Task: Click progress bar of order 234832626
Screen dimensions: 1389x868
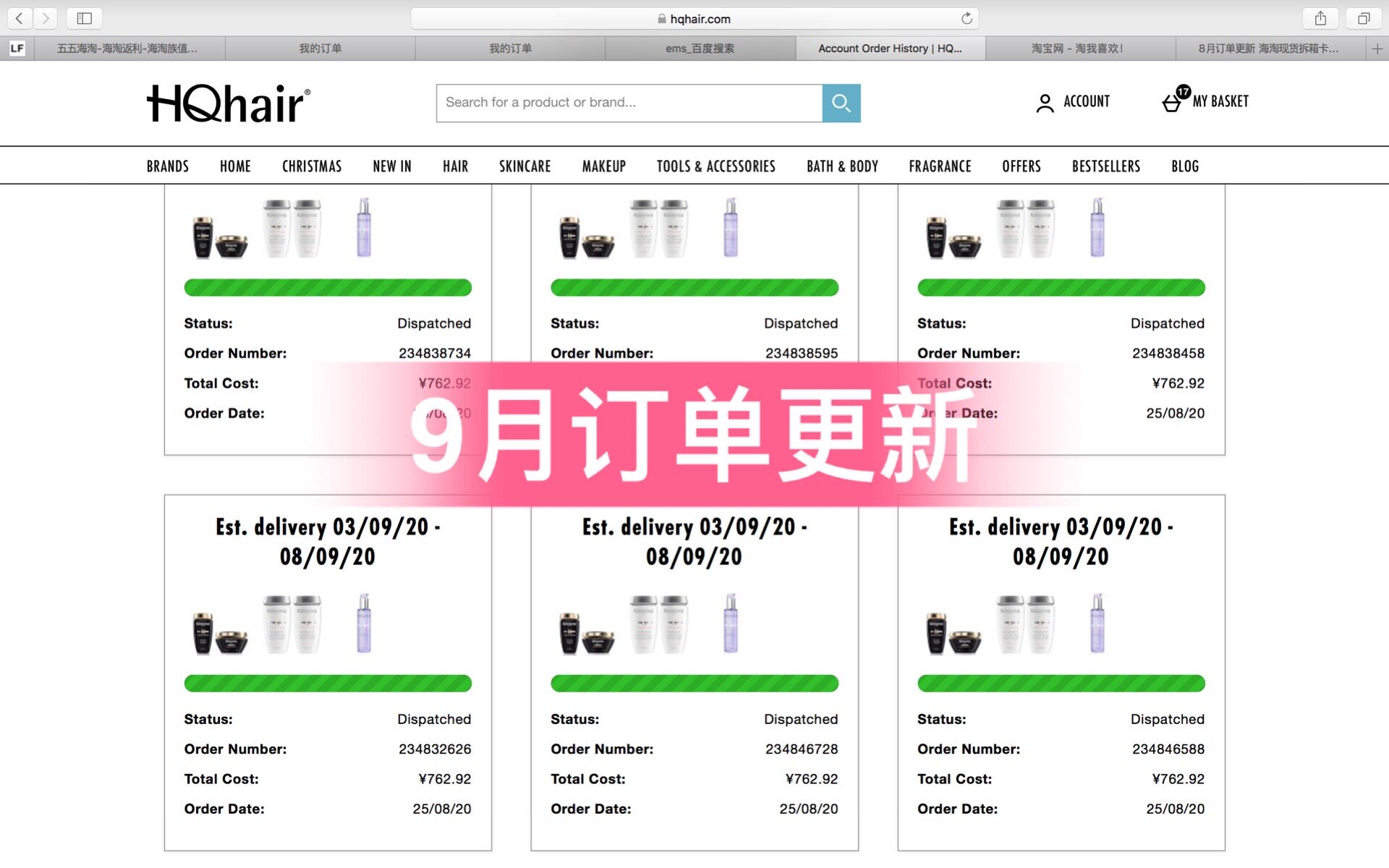Action: pos(328,683)
